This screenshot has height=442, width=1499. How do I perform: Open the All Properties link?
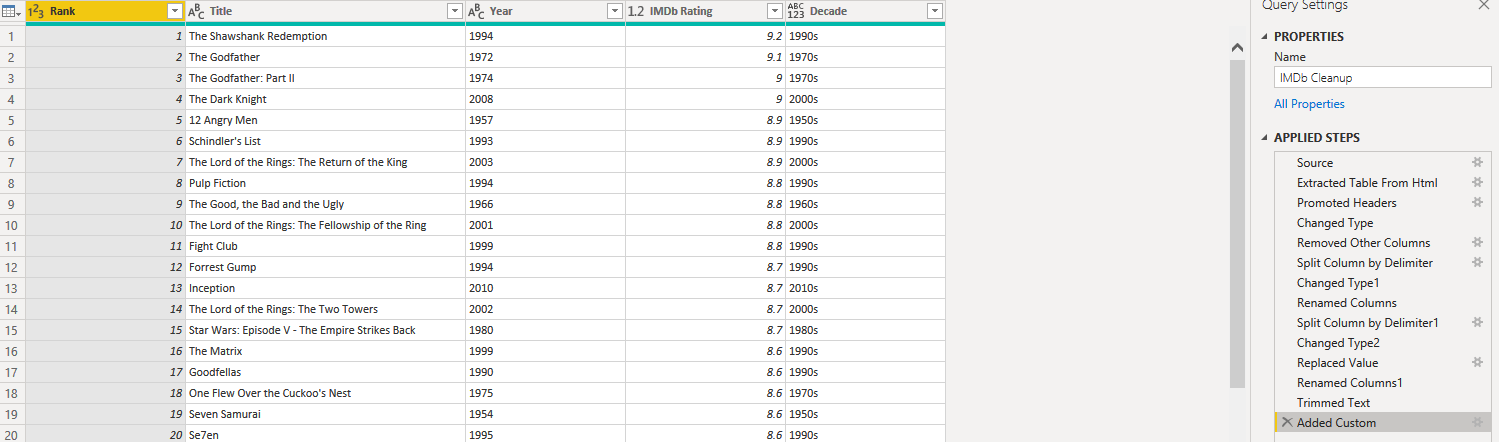1309,104
